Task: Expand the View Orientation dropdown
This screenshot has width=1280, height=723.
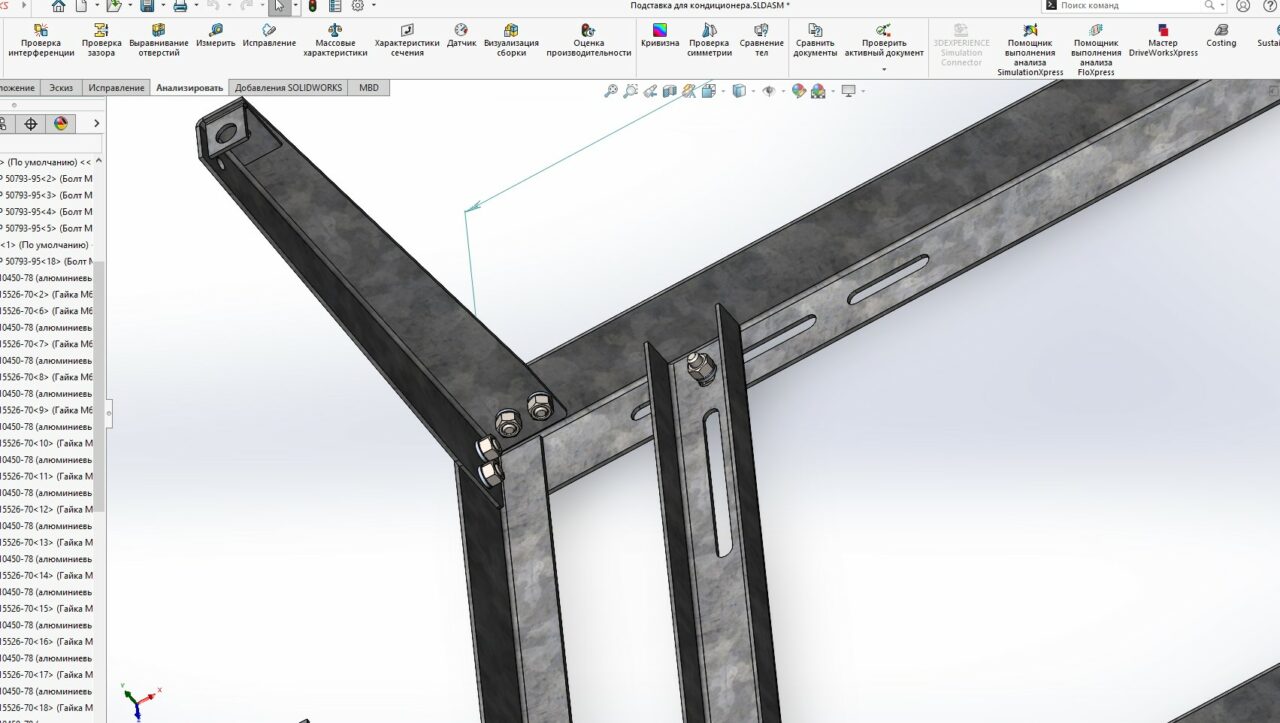Action: point(723,90)
